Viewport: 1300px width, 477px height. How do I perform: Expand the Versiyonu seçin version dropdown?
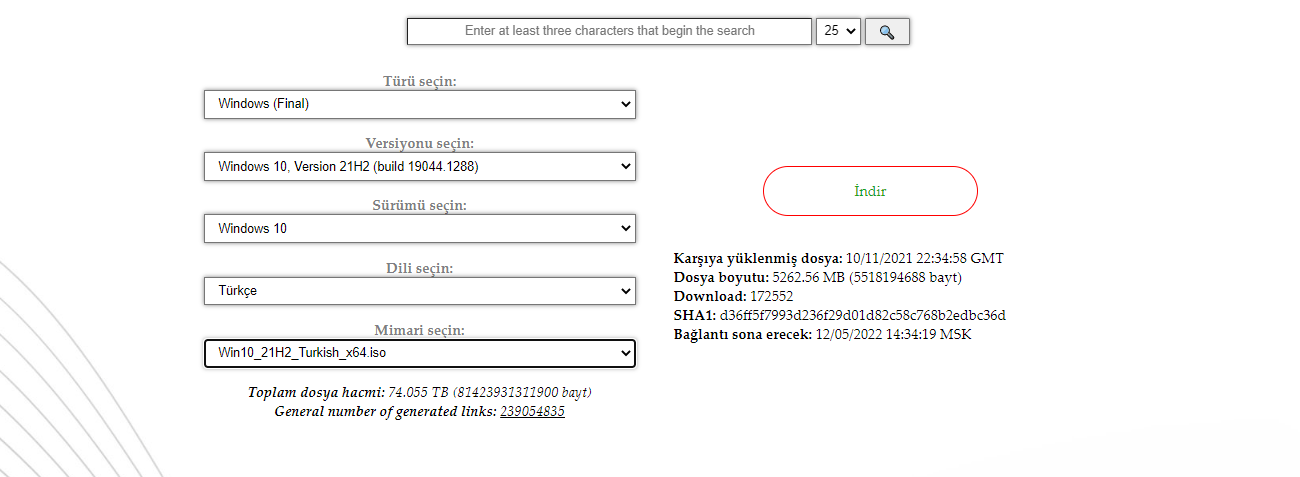coord(420,166)
